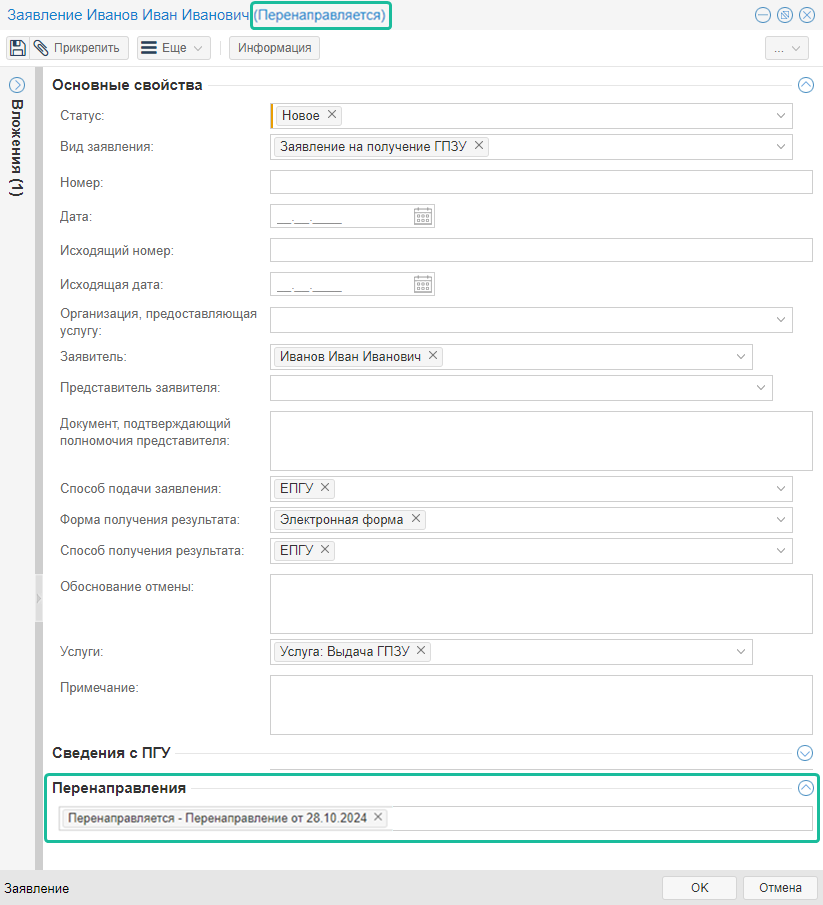Collapse the Основные свойства section

click(806, 85)
